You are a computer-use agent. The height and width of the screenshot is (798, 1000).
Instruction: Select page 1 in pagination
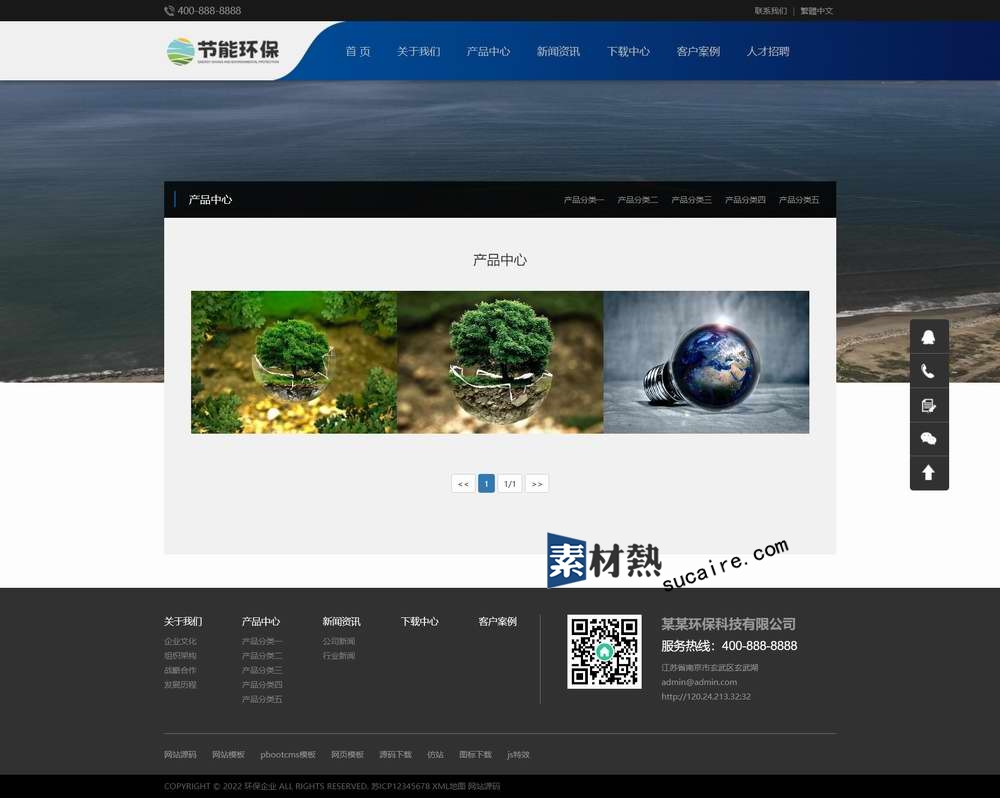pyautogui.click(x=486, y=484)
